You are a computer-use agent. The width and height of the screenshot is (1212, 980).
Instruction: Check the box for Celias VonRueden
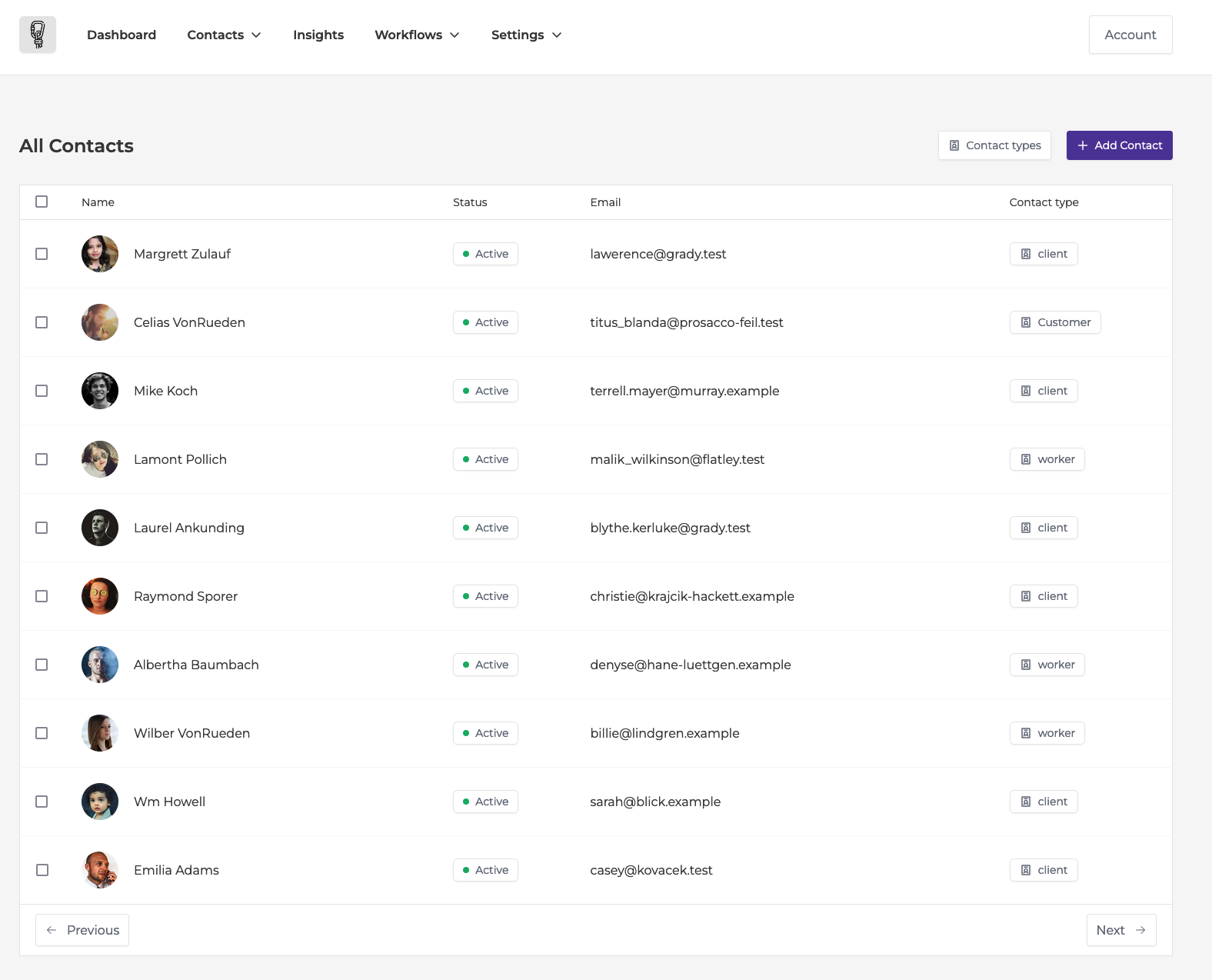click(x=42, y=322)
